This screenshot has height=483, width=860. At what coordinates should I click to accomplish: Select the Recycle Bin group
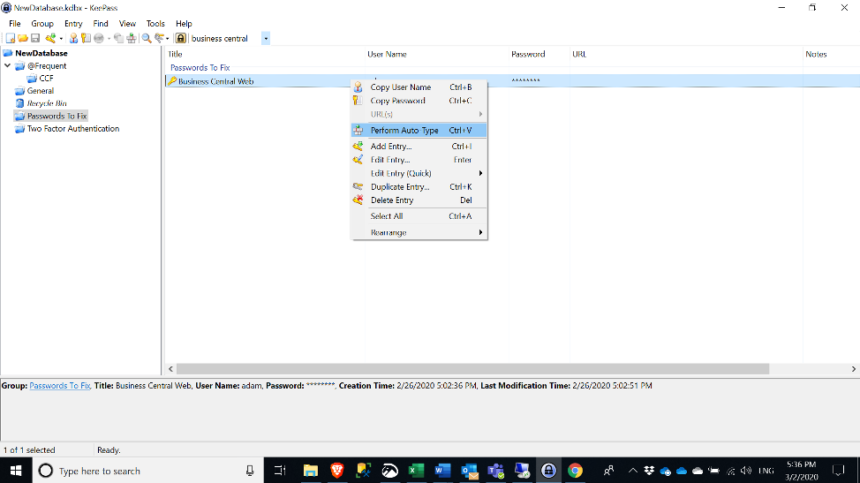click(47, 104)
